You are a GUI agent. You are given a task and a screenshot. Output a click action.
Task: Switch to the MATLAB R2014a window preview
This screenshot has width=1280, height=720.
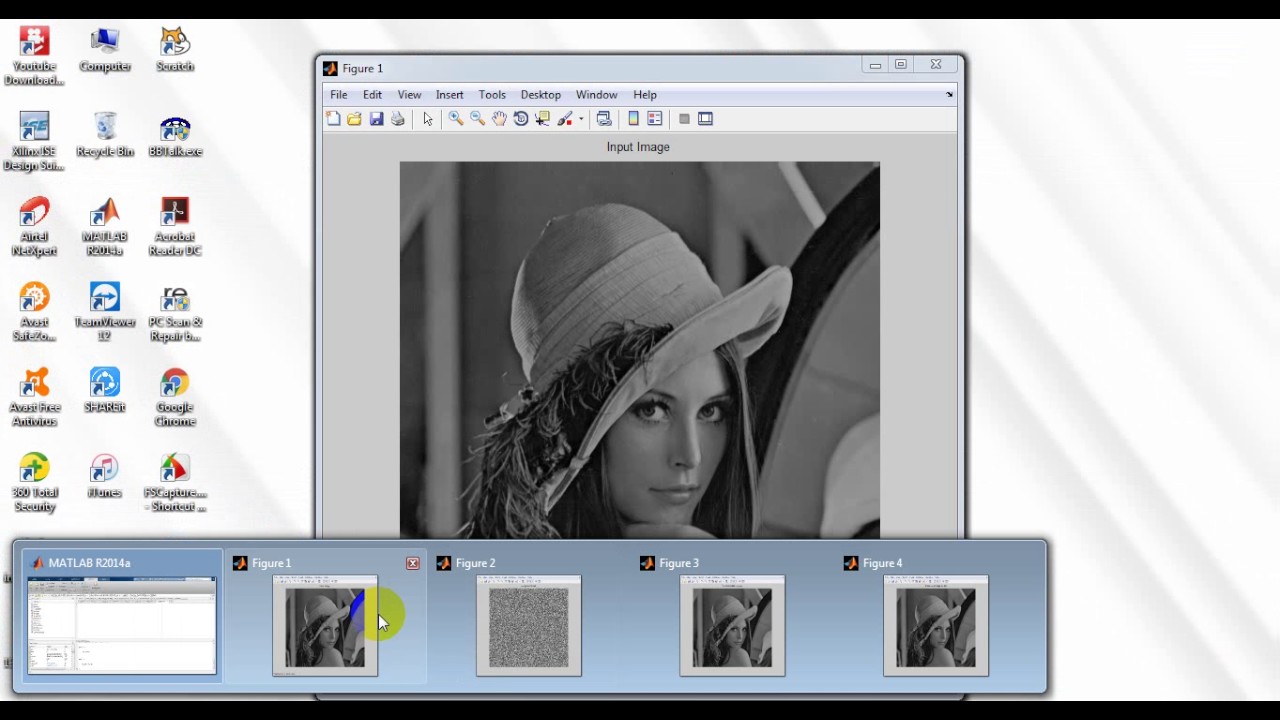(121, 626)
